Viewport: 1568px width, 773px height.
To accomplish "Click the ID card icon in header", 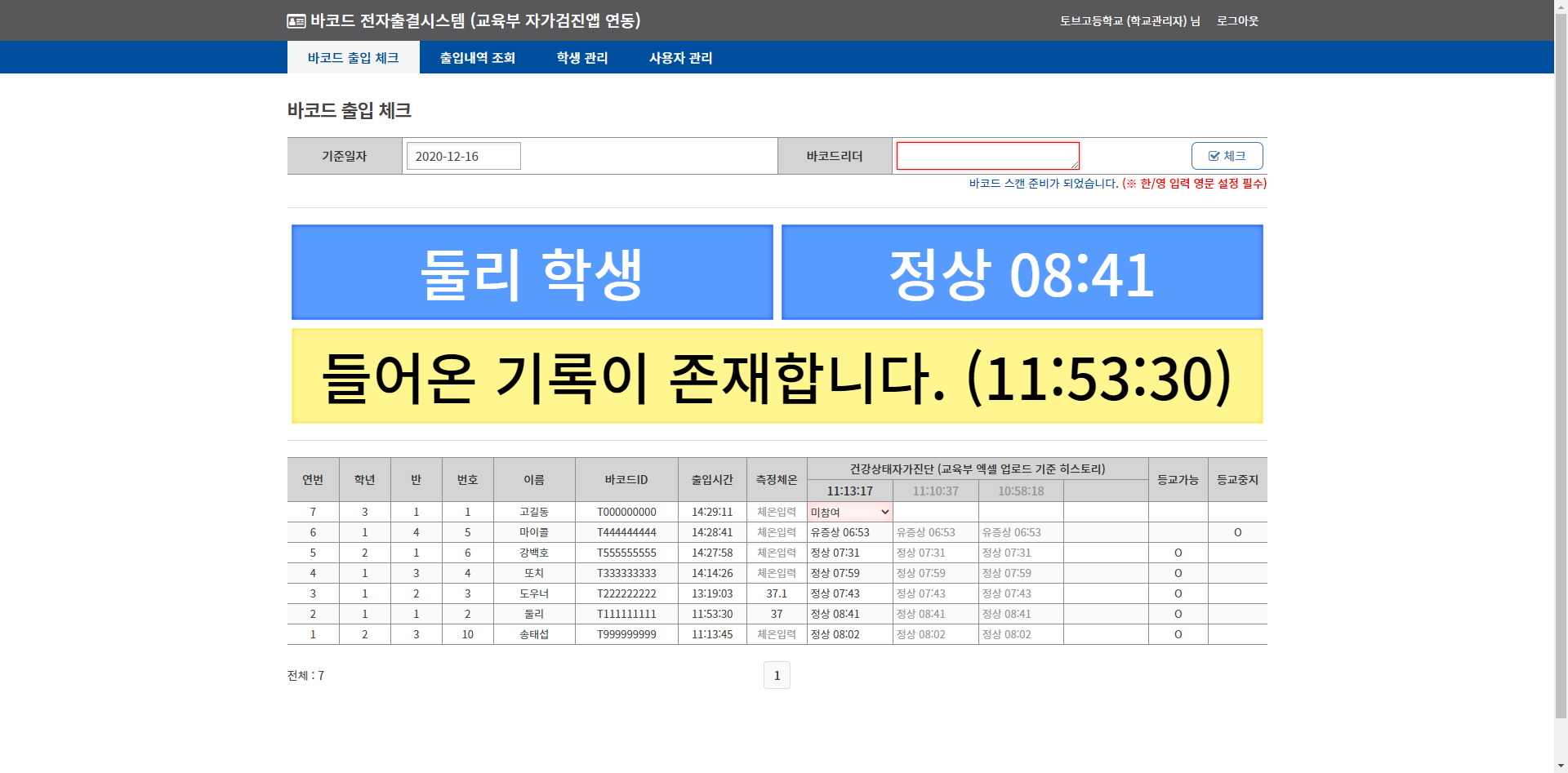I will [x=296, y=21].
